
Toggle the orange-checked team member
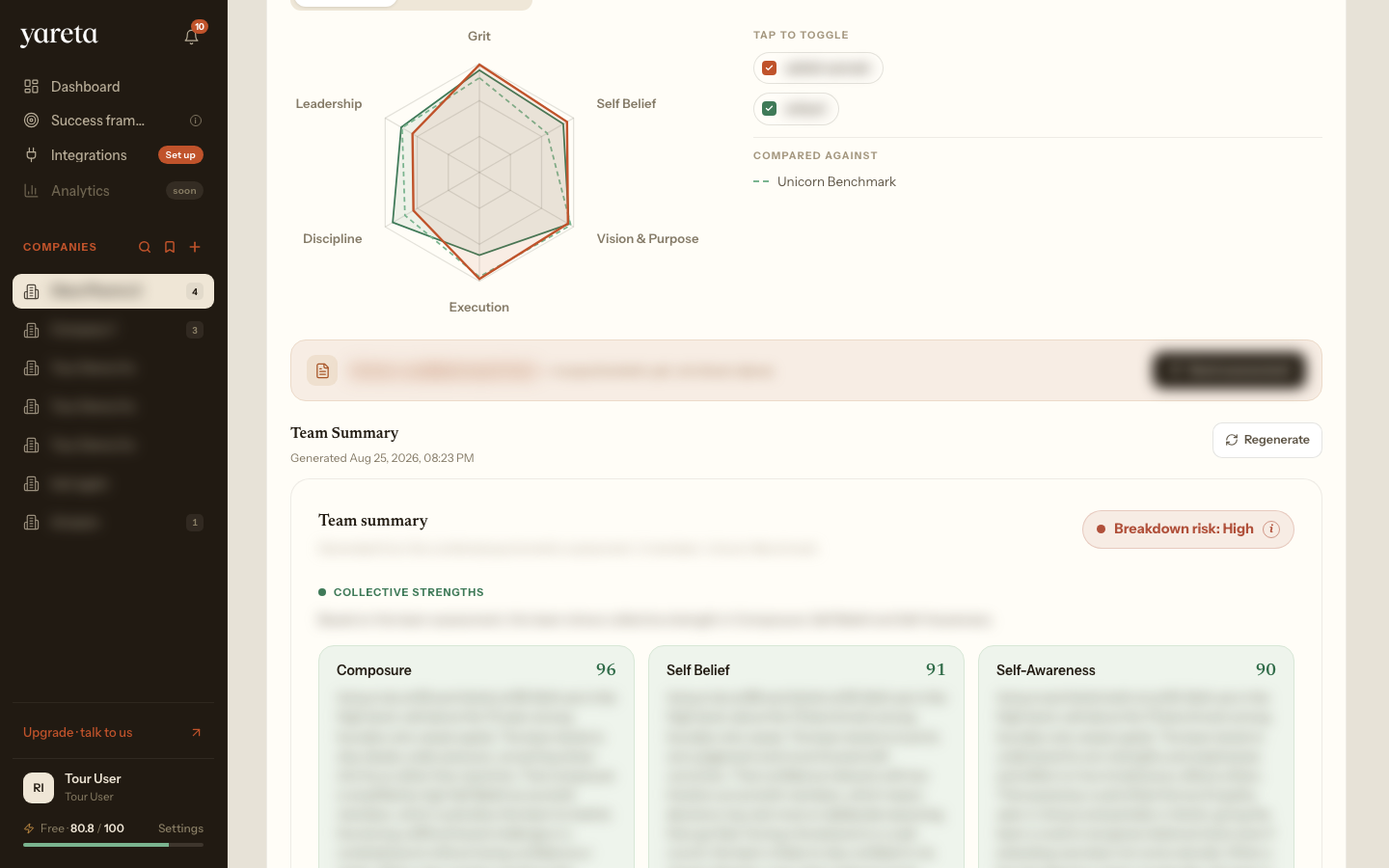point(818,68)
